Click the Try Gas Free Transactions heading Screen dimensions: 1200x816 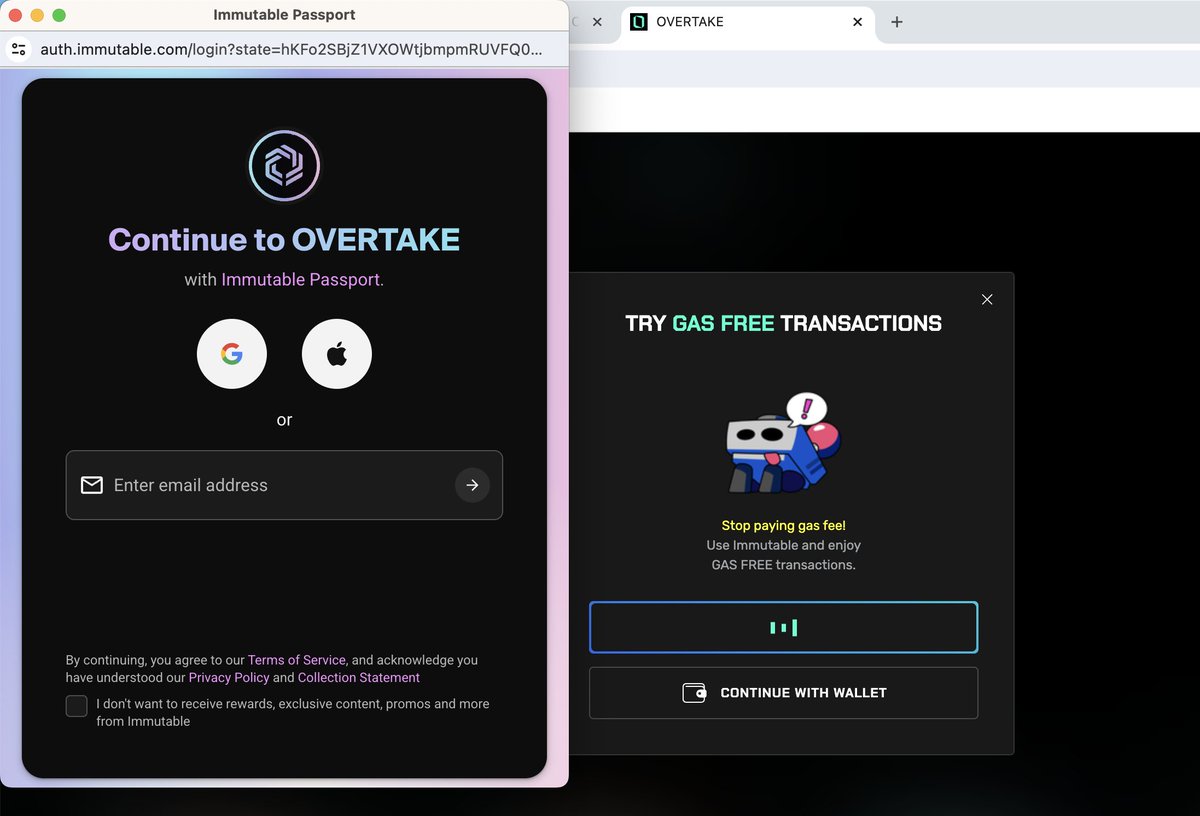[783, 323]
